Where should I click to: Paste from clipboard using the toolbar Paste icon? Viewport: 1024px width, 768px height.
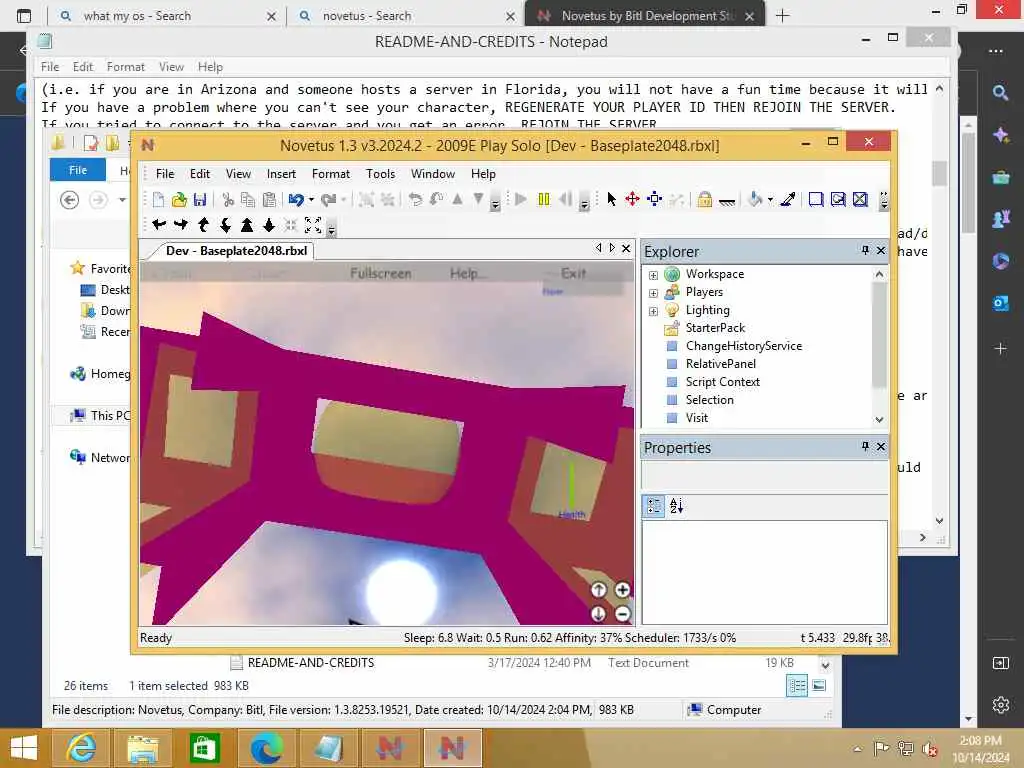tap(269, 200)
